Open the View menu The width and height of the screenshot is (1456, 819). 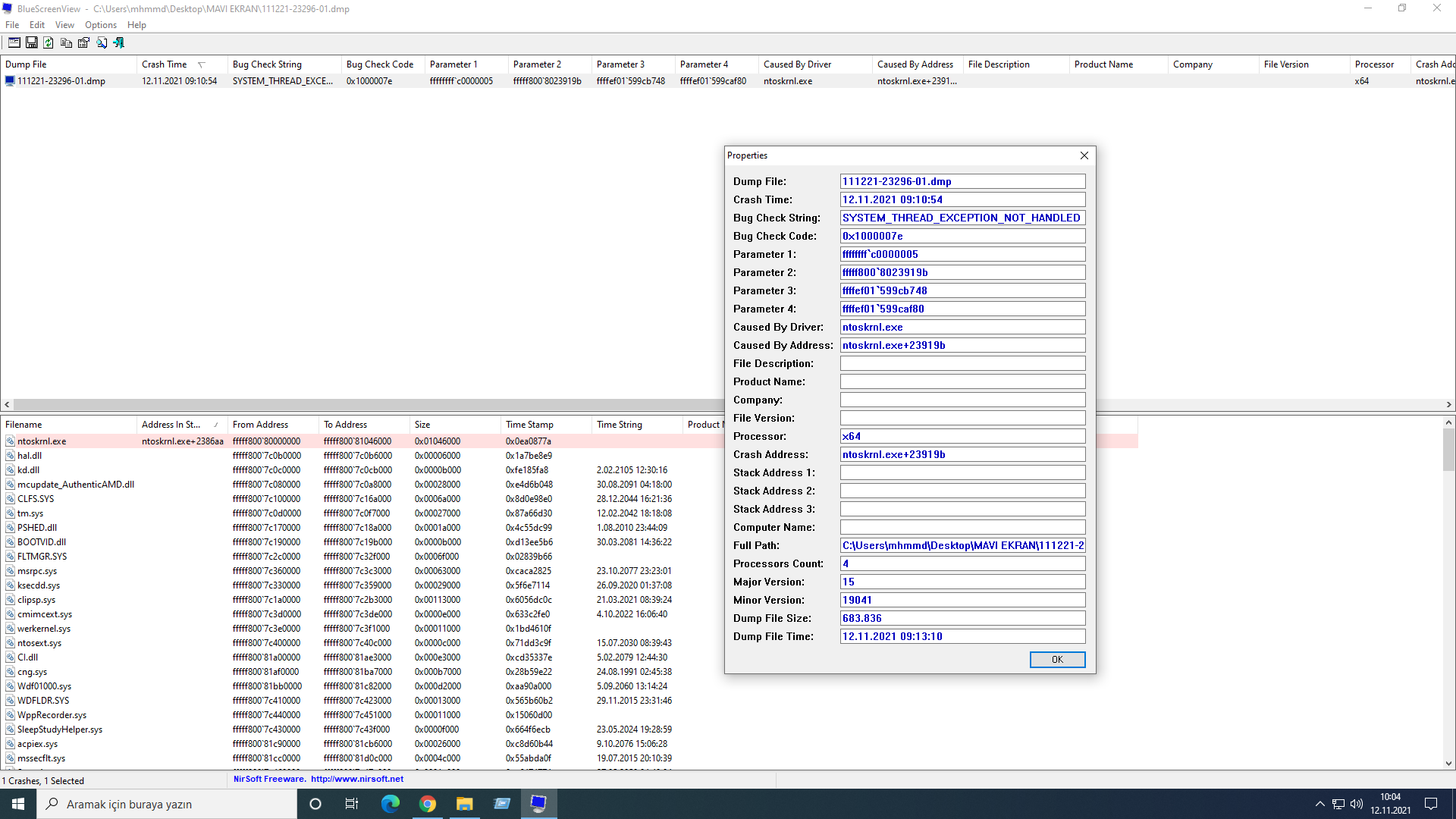64,25
